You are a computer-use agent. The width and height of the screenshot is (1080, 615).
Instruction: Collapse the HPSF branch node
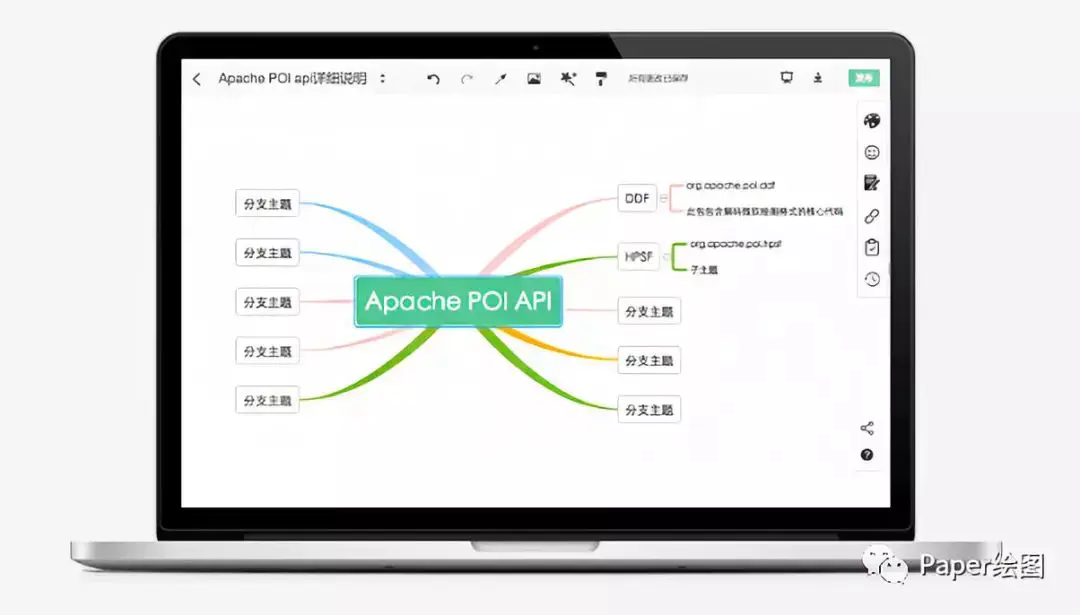(x=663, y=257)
